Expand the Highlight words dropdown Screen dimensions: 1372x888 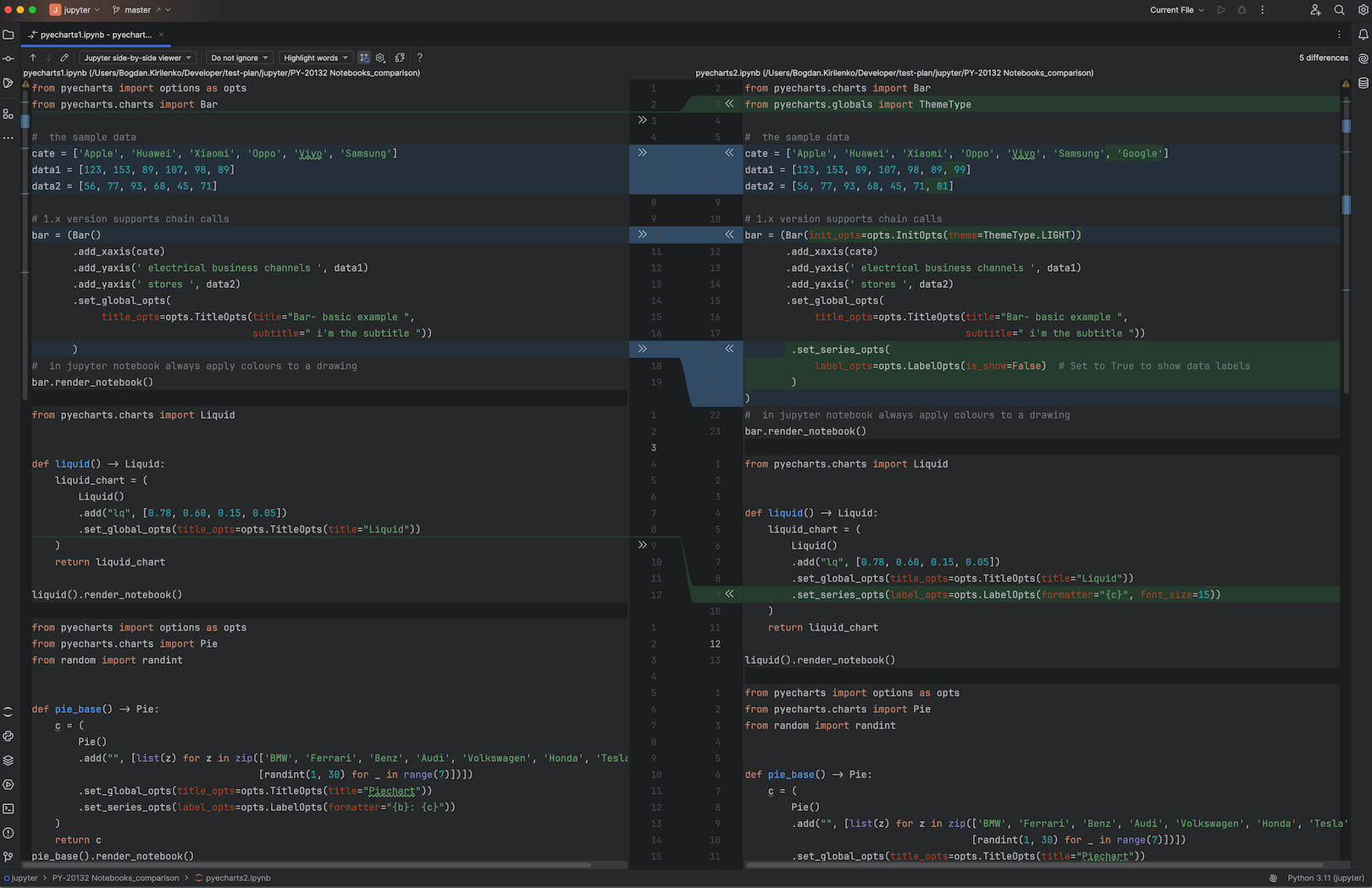coord(316,58)
